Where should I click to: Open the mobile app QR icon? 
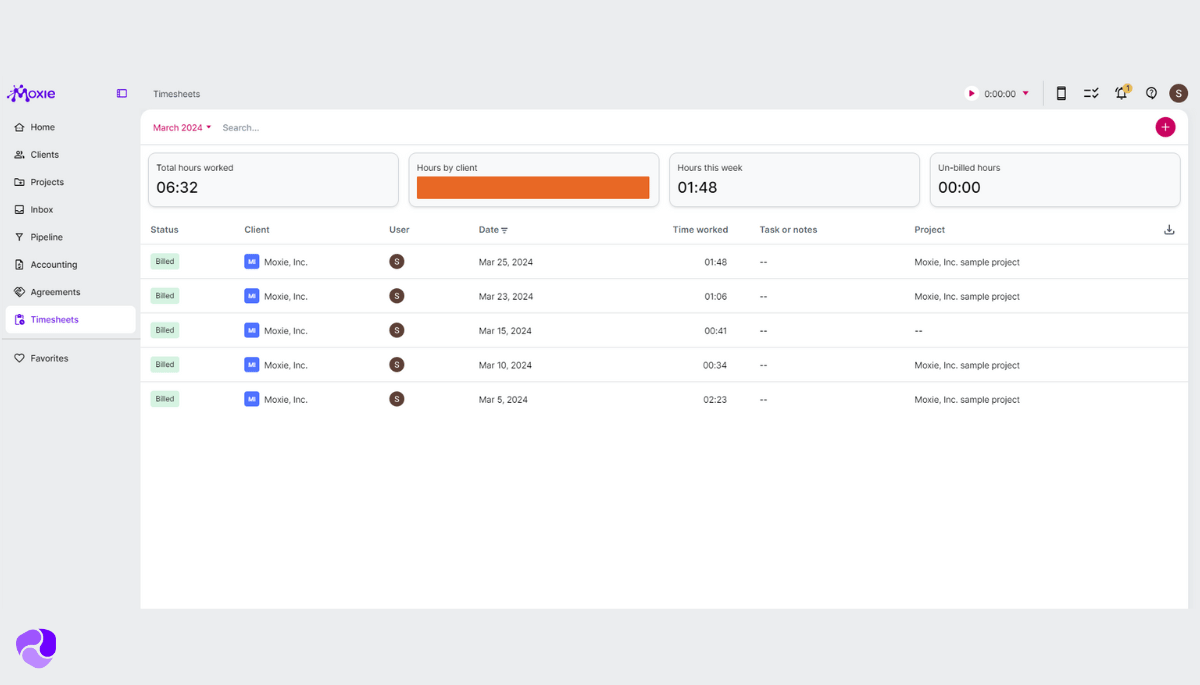(x=1061, y=92)
